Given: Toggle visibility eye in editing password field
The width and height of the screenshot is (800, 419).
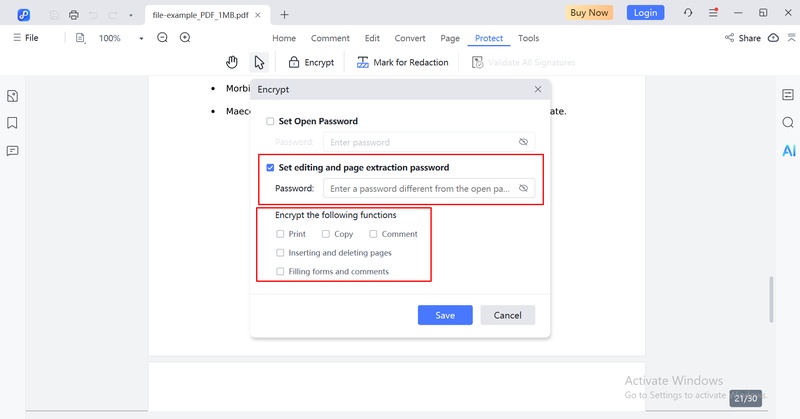Looking at the screenshot, I should click(x=523, y=188).
